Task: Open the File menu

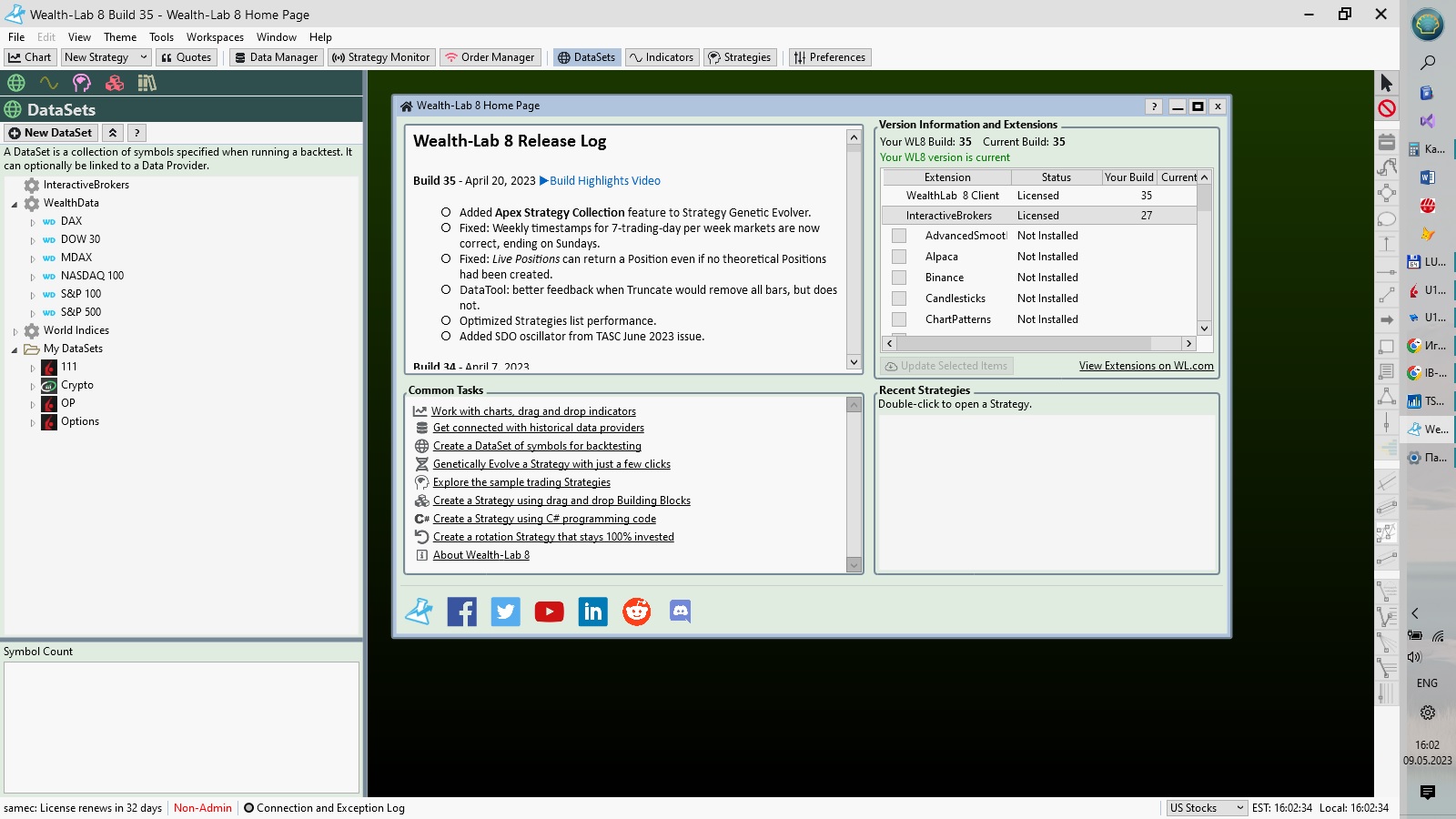Action: point(16,37)
